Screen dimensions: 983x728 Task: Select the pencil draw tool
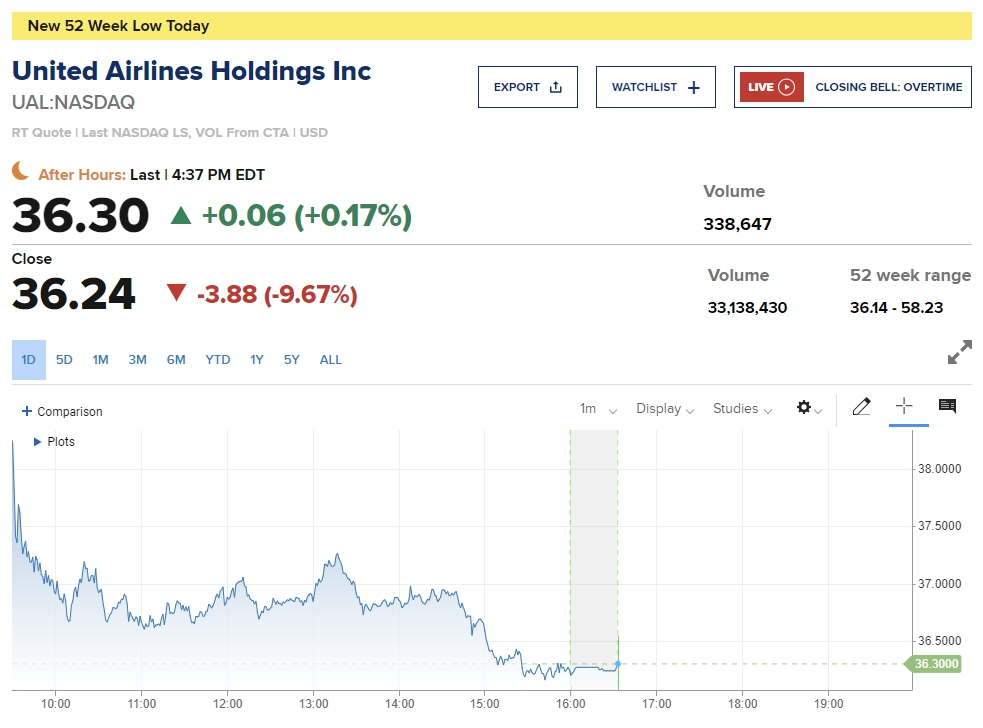click(861, 407)
